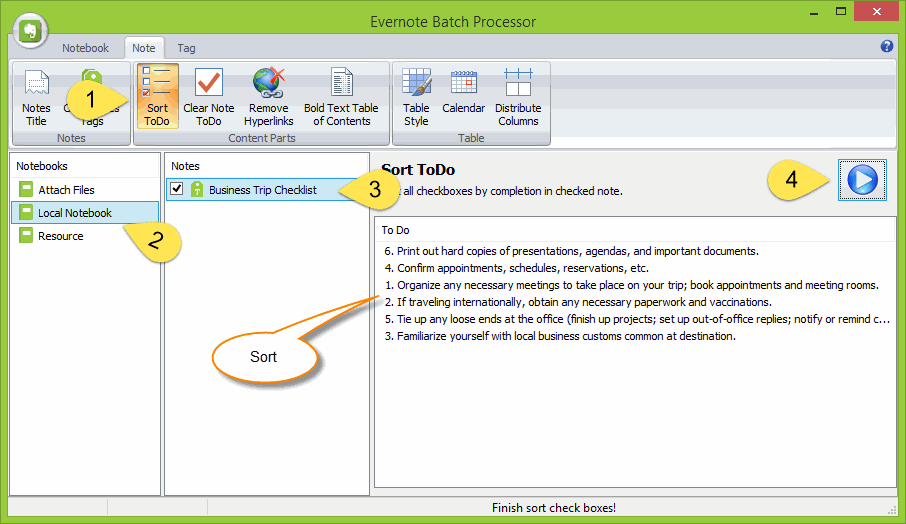This screenshot has width=906, height=524.
Task: Close the Evernote Batch Processor window
Action: (x=877, y=12)
